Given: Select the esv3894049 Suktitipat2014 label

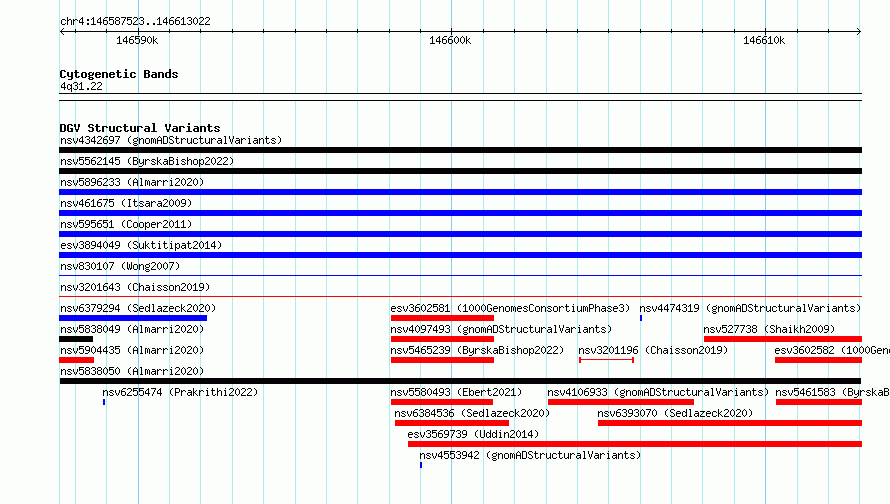Looking at the screenshot, I should click(141, 245).
